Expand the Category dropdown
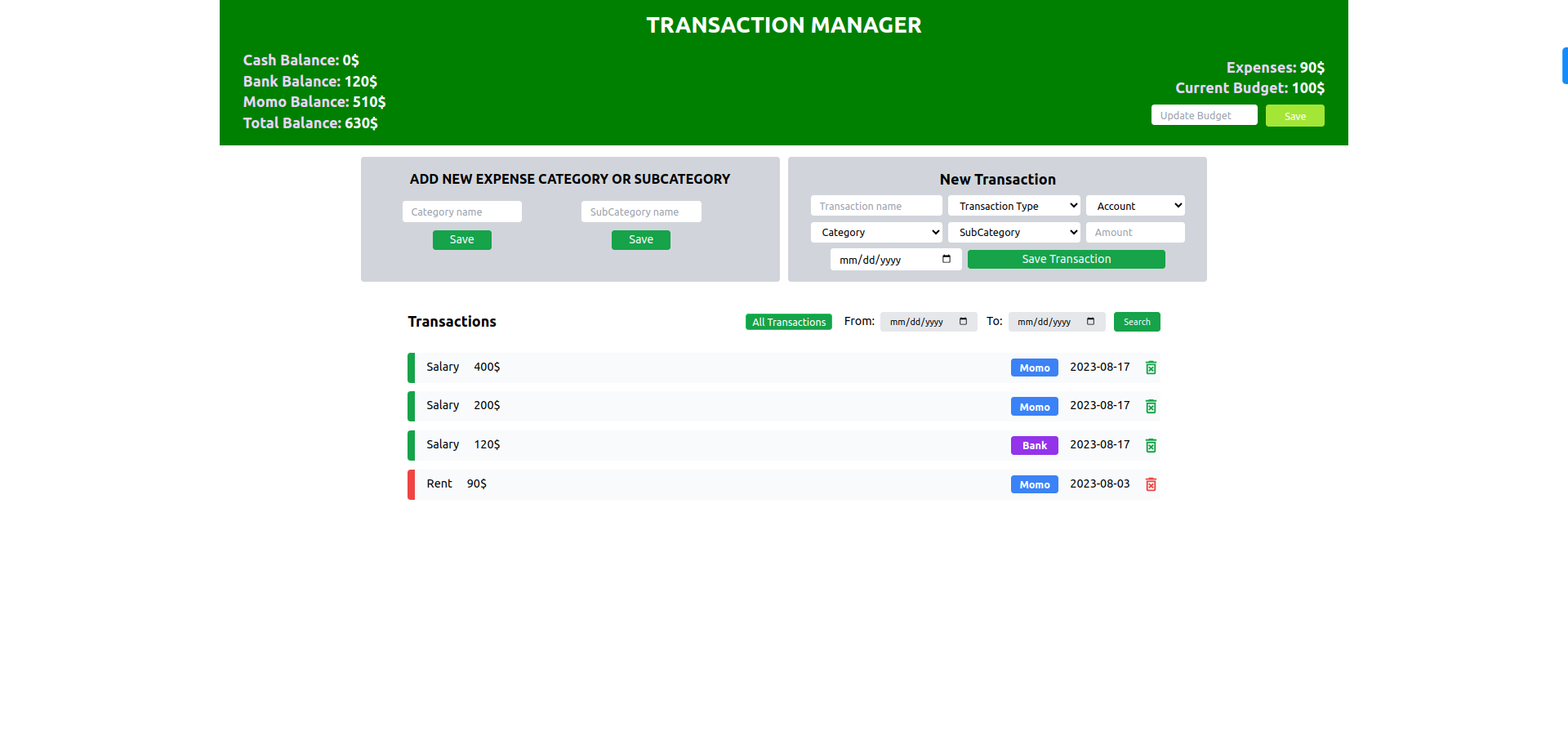 point(876,232)
